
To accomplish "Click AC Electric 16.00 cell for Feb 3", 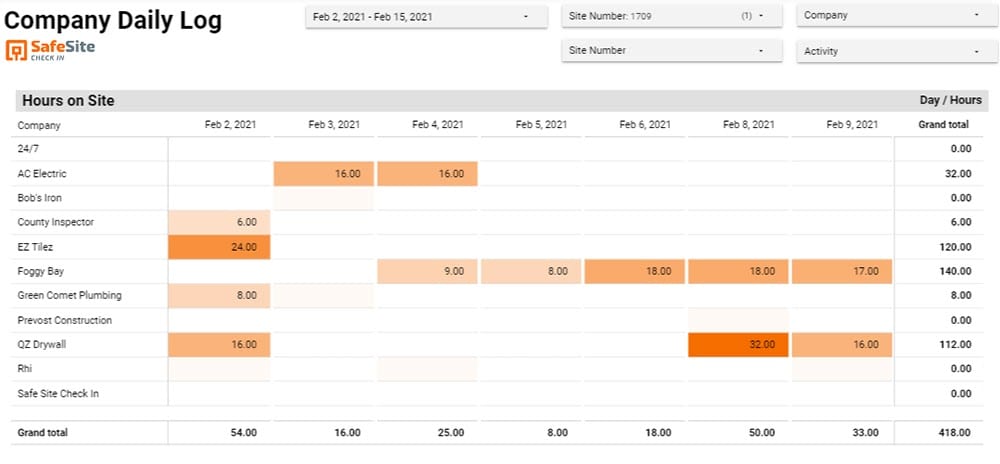I will [323, 173].
